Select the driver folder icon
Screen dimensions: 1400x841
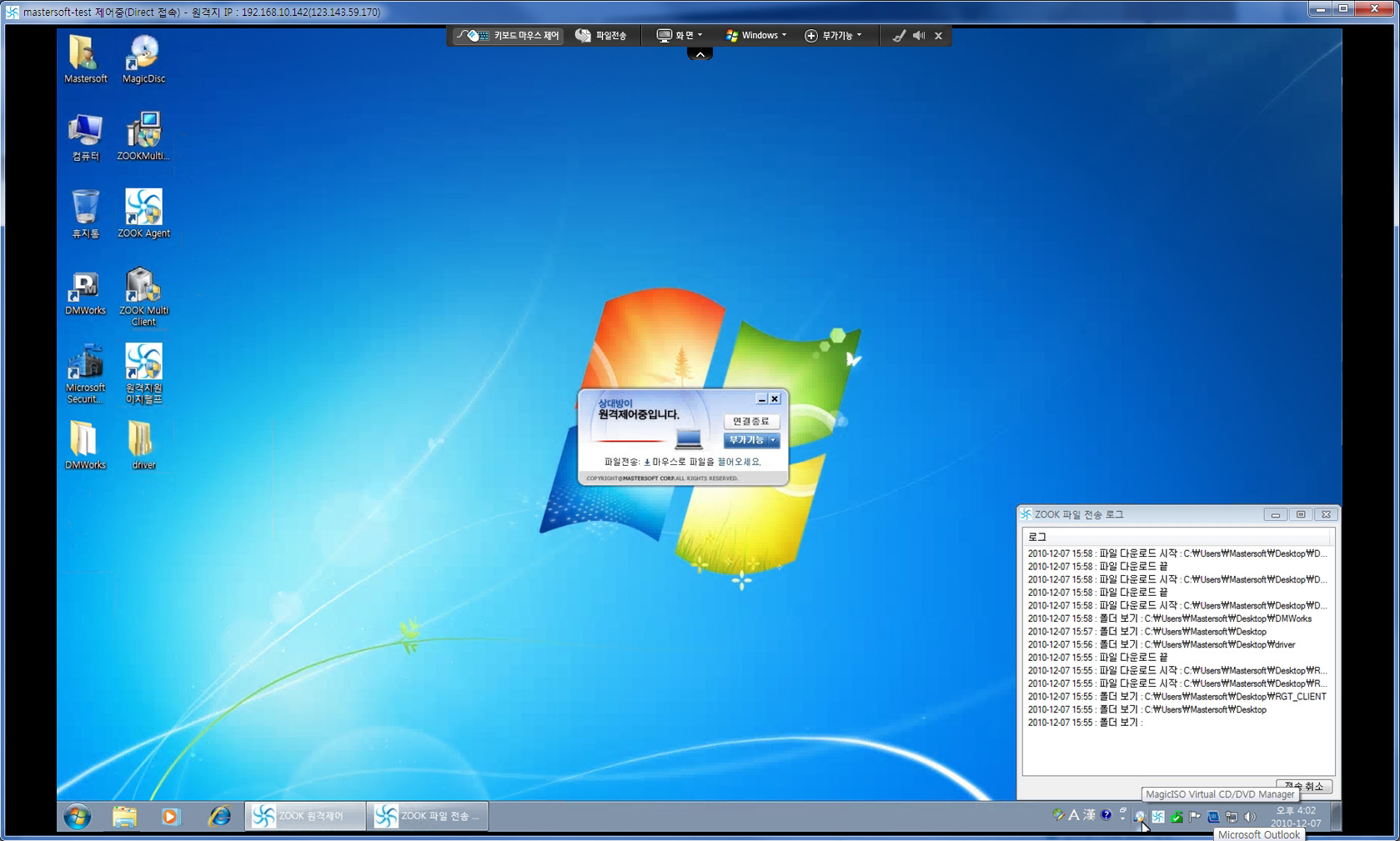click(143, 446)
